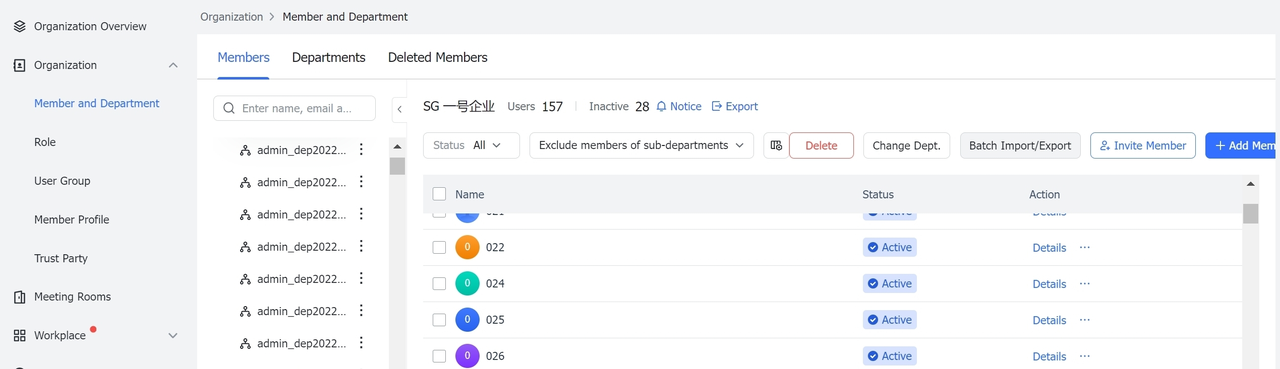1280x369 pixels.
Task: Check the box for member 022
Action: 439,247
